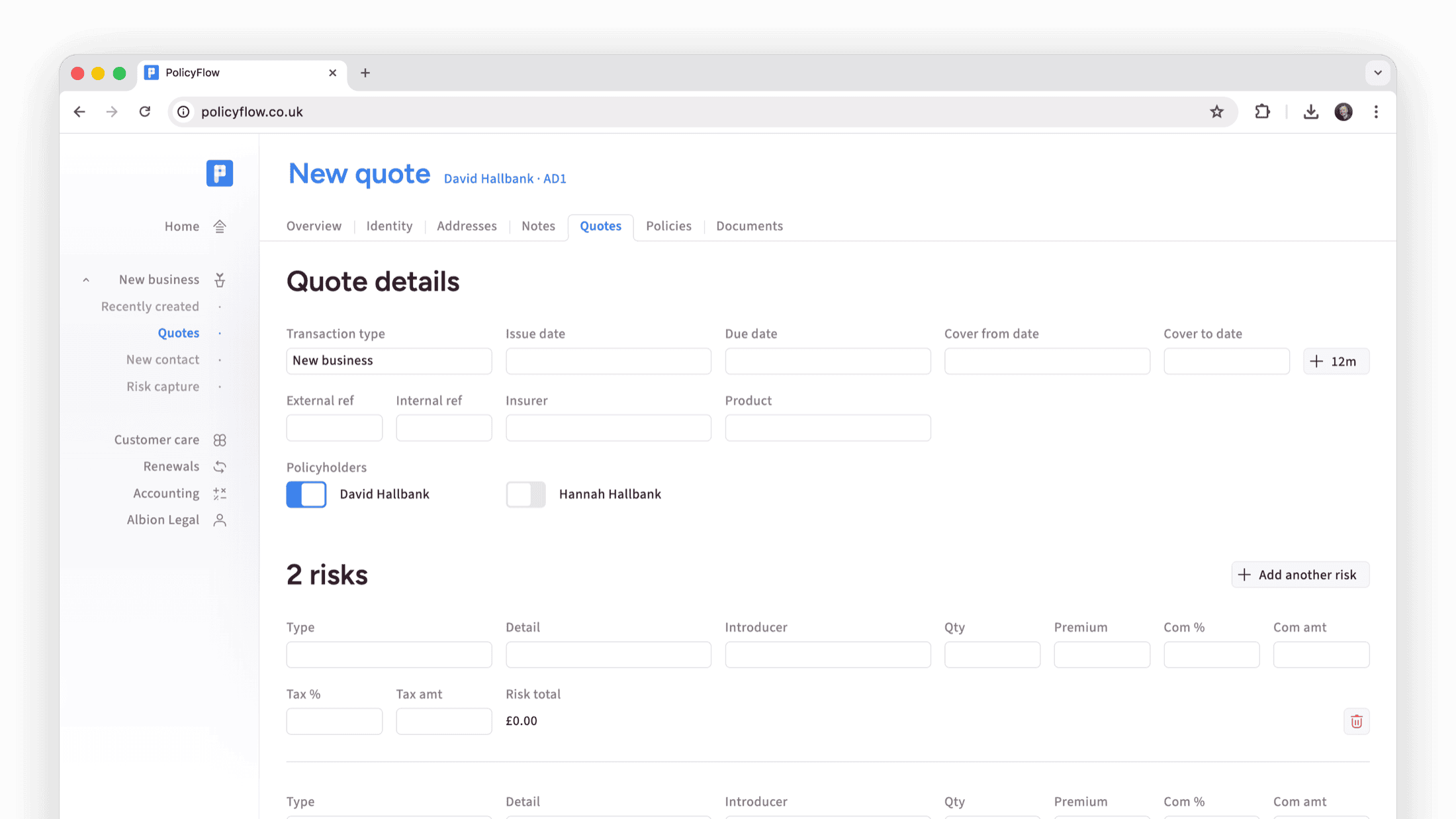
Task: Switch to the Notes tab
Action: click(x=538, y=226)
